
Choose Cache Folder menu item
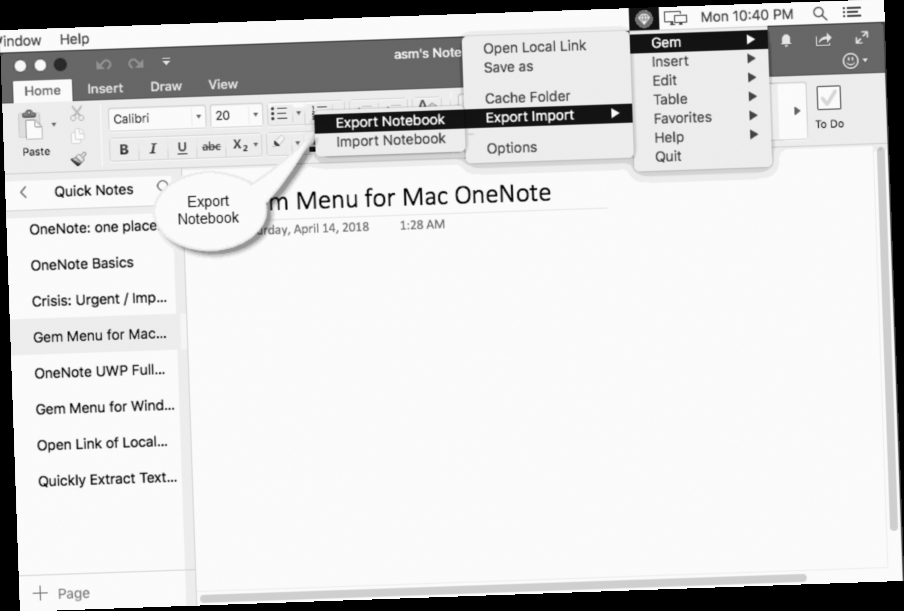coord(528,97)
